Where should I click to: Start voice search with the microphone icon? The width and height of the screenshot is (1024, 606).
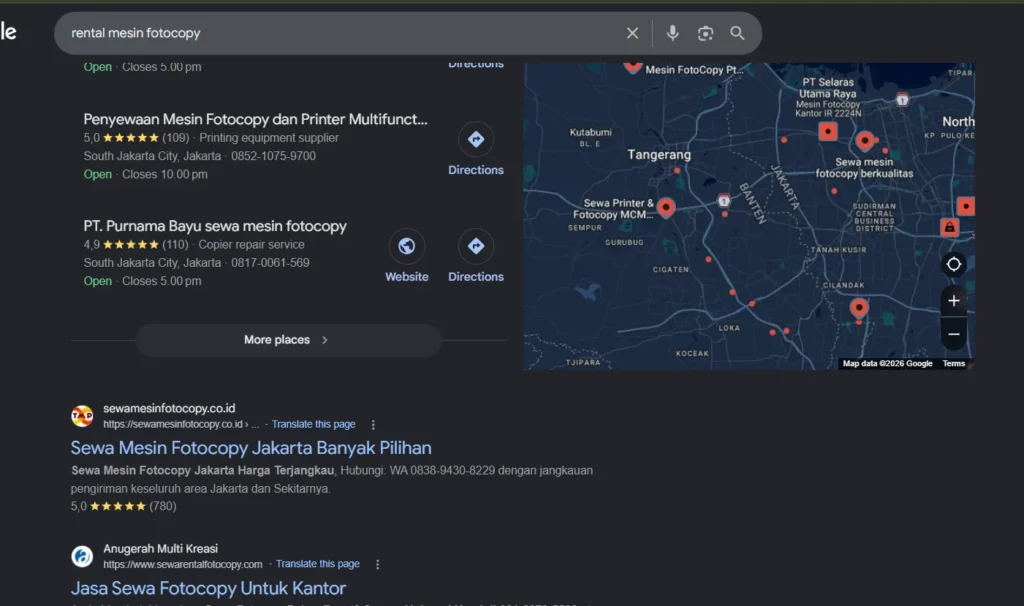click(x=672, y=33)
